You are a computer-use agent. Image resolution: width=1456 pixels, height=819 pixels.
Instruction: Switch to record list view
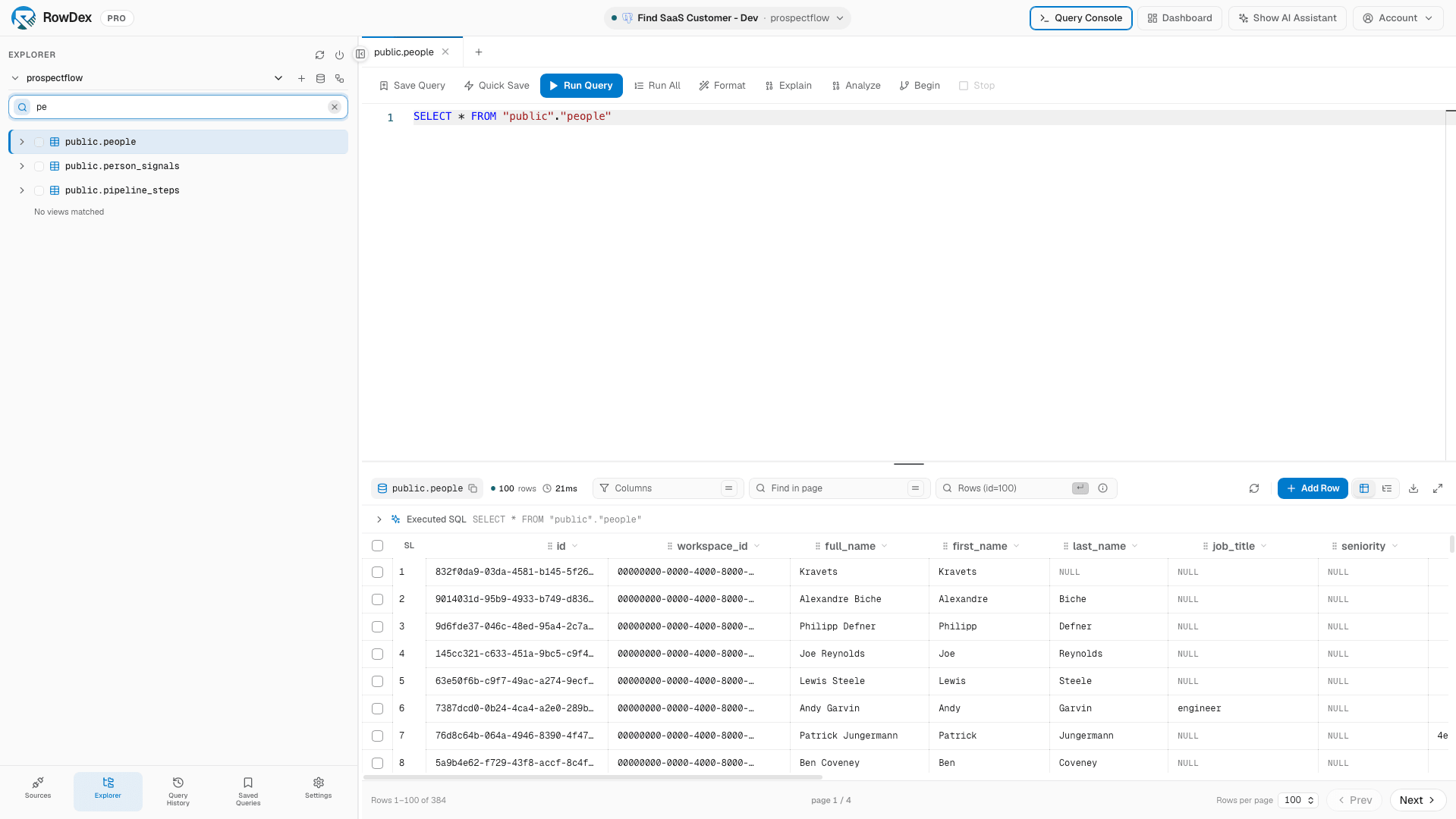pos(1387,488)
